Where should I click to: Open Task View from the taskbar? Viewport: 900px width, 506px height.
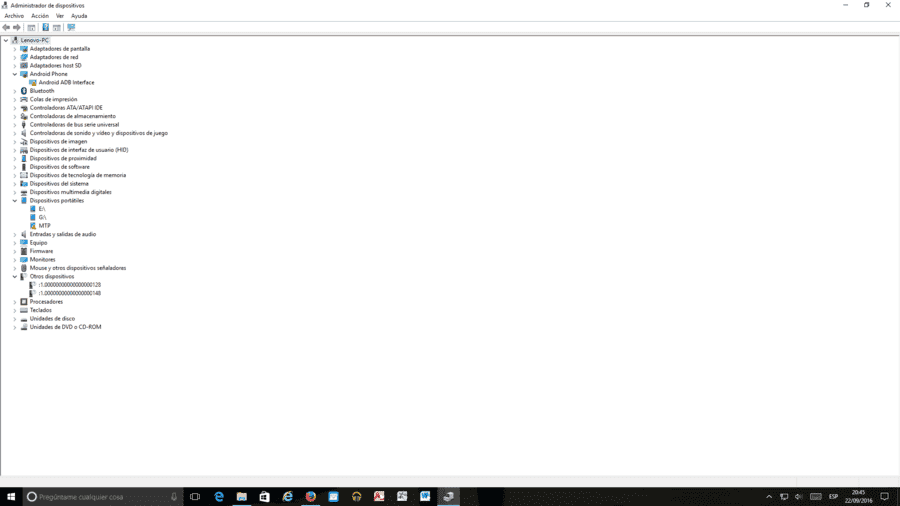[195, 497]
